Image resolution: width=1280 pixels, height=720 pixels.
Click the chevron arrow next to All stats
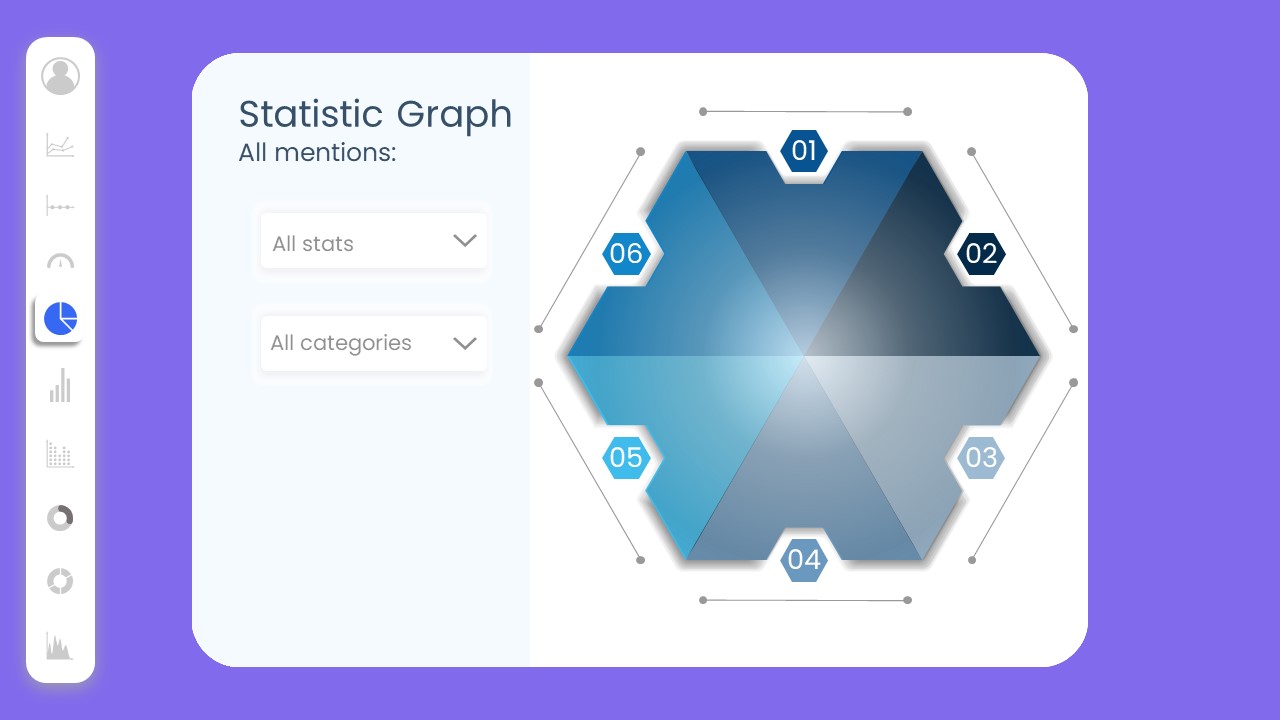tap(464, 241)
